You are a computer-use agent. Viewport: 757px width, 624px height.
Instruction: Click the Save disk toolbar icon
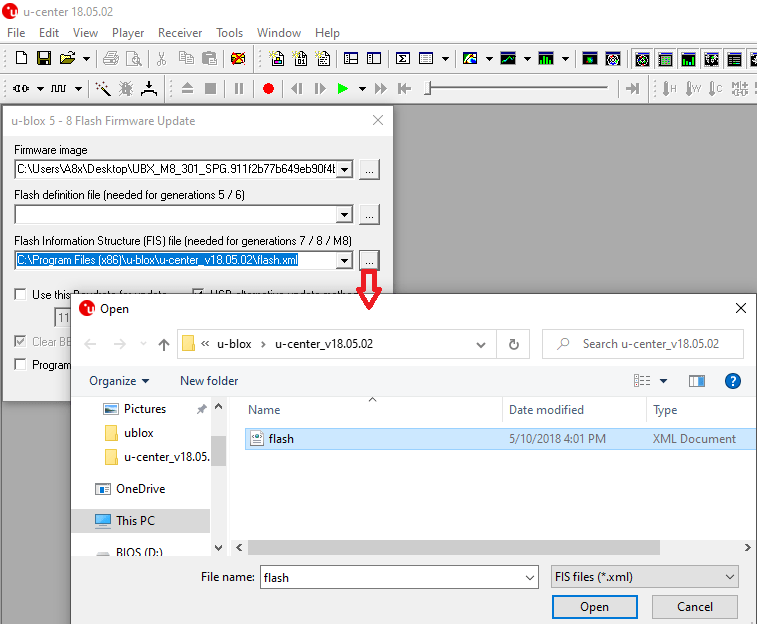coord(44,58)
